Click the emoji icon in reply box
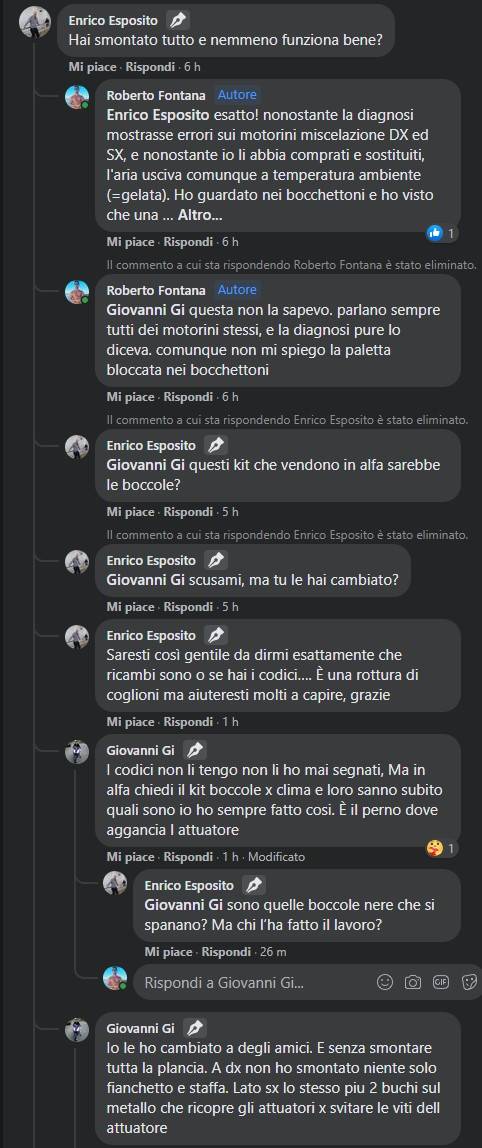482x1148 pixels. coord(385,982)
